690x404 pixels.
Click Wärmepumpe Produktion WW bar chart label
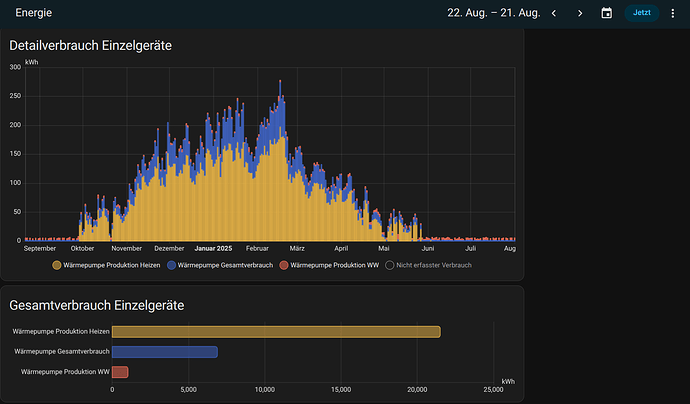pyautogui.click(x=65, y=372)
